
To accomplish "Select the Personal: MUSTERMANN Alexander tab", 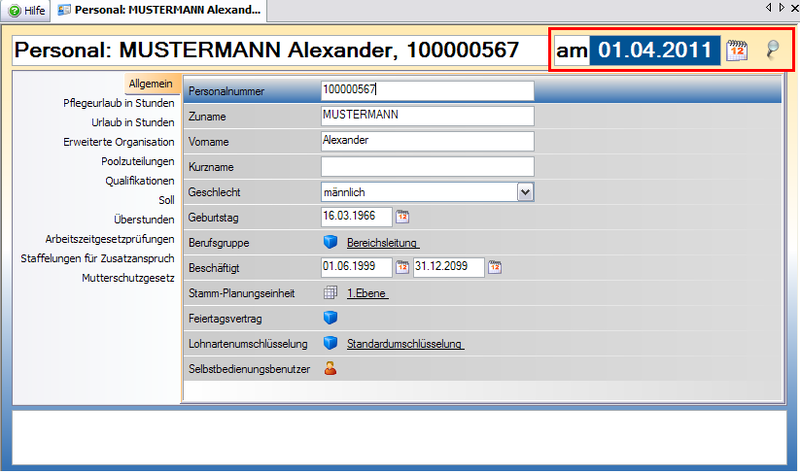I will (161, 9).
